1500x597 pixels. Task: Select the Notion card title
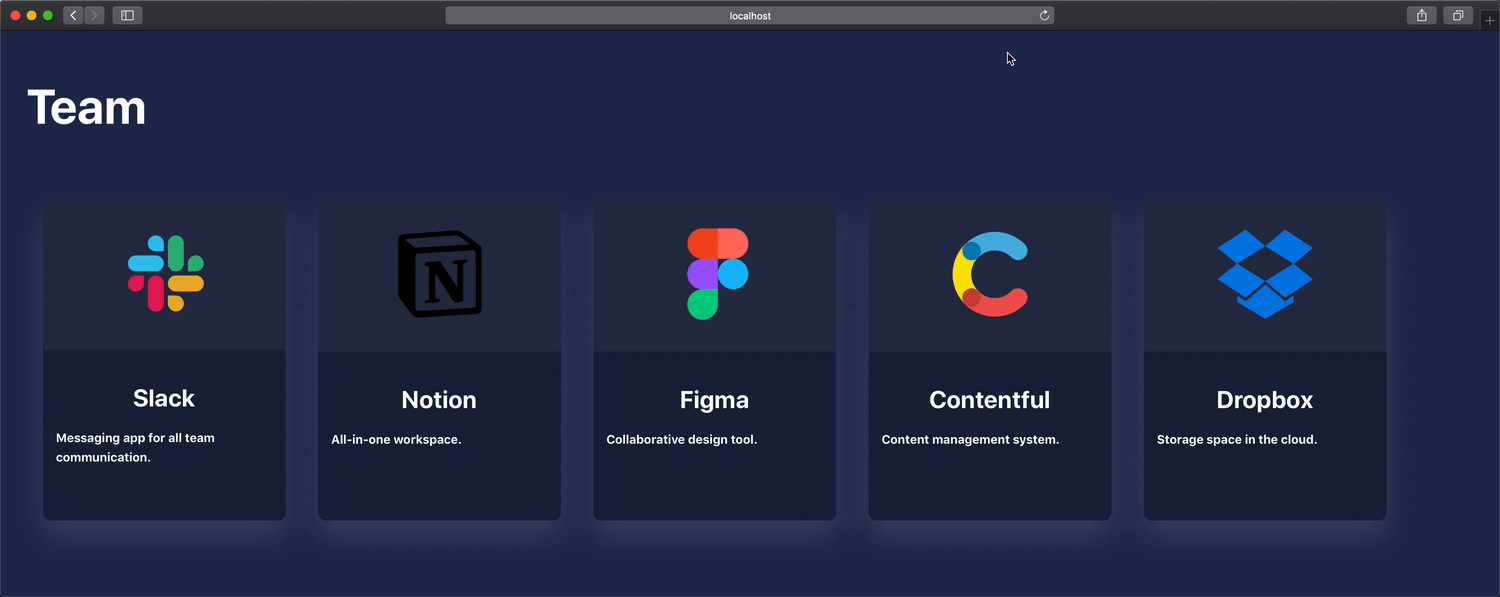[x=439, y=400]
